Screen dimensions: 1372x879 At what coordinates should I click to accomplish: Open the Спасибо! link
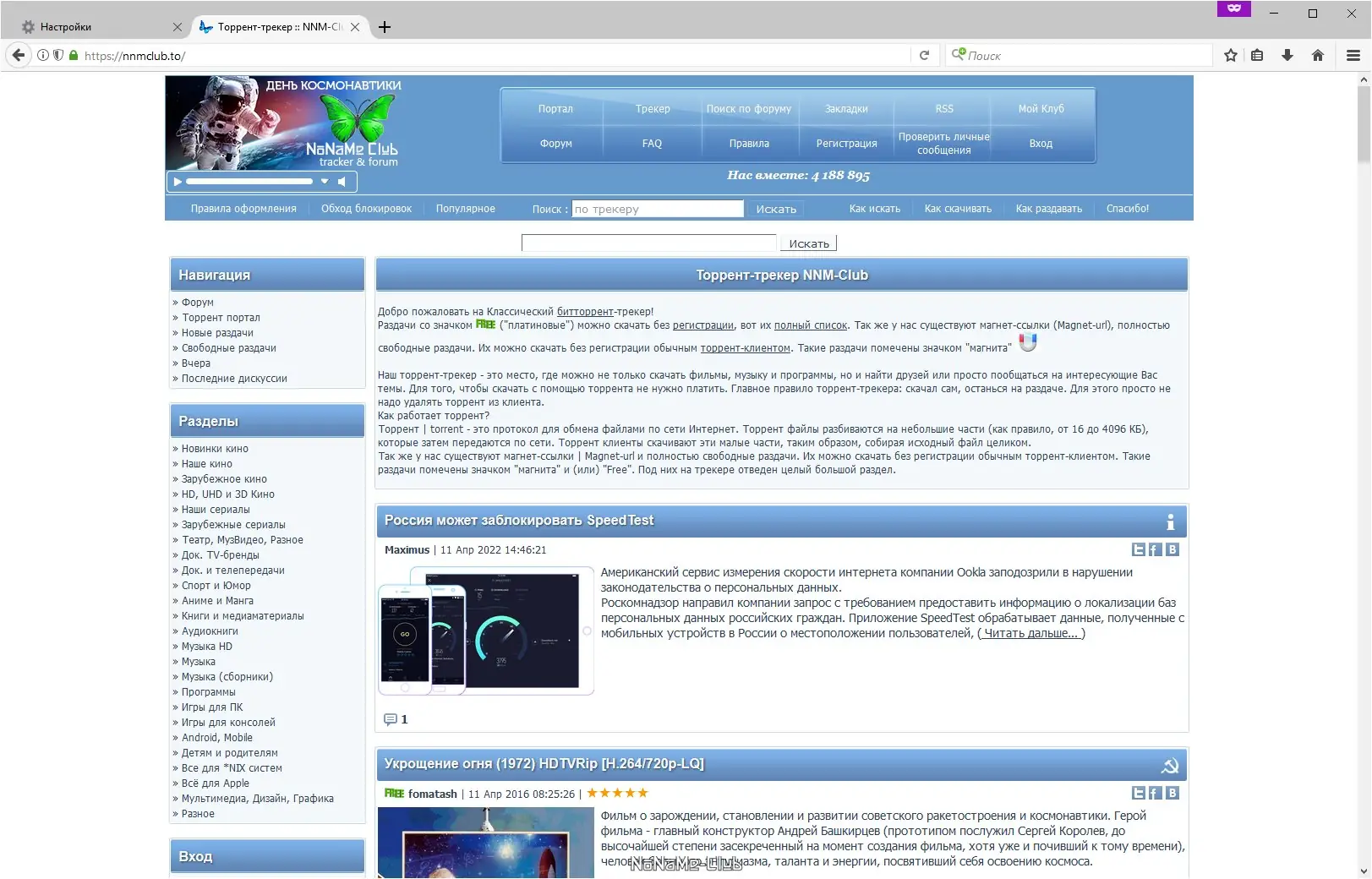click(1128, 209)
